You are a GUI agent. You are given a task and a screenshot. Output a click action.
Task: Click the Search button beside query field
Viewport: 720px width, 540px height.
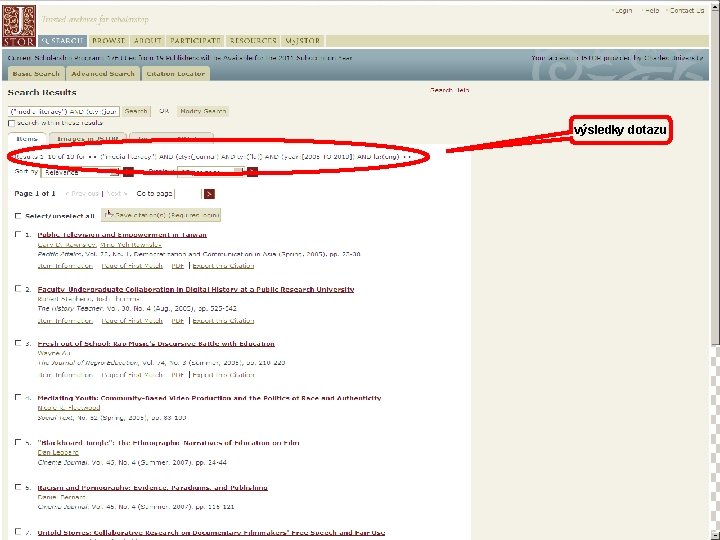click(136, 111)
